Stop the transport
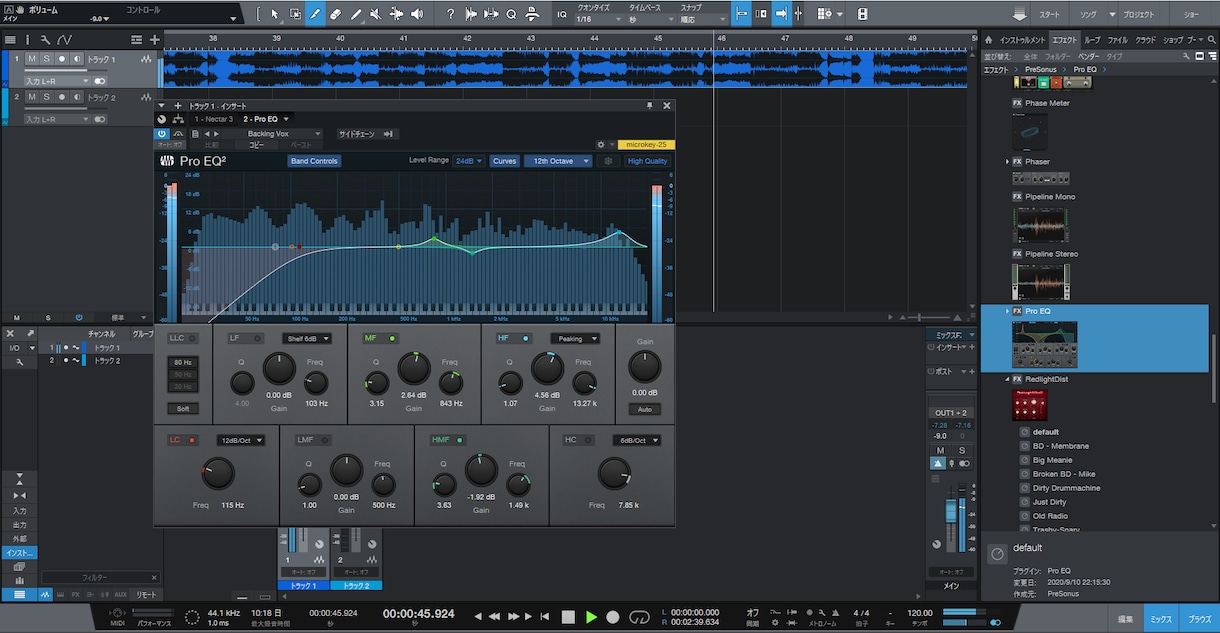This screenshot has height=633, width=1220. pos(568,617)
